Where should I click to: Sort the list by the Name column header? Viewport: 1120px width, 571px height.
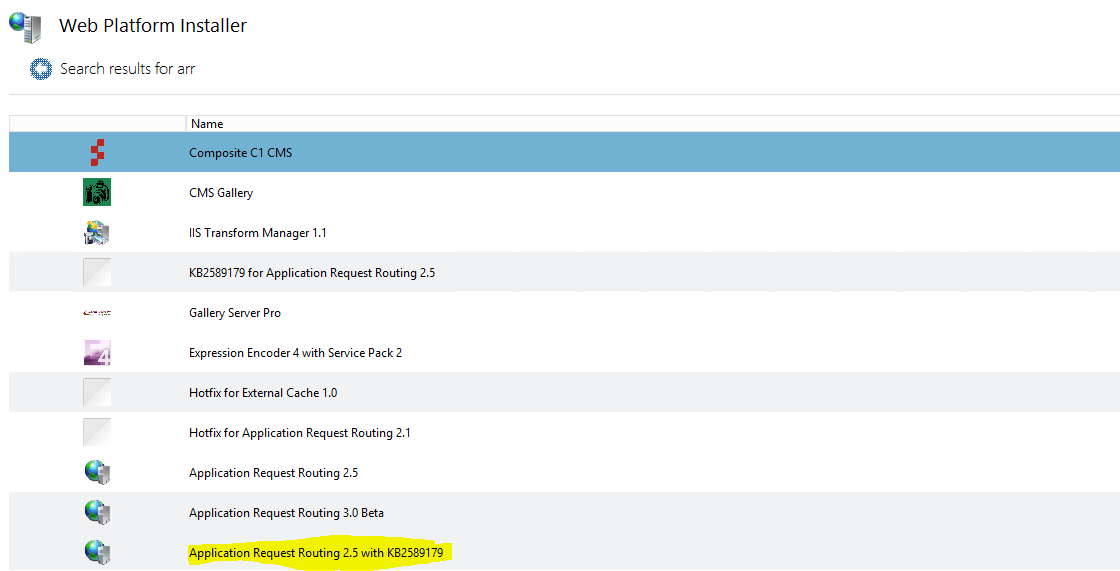tap(652, 124)
